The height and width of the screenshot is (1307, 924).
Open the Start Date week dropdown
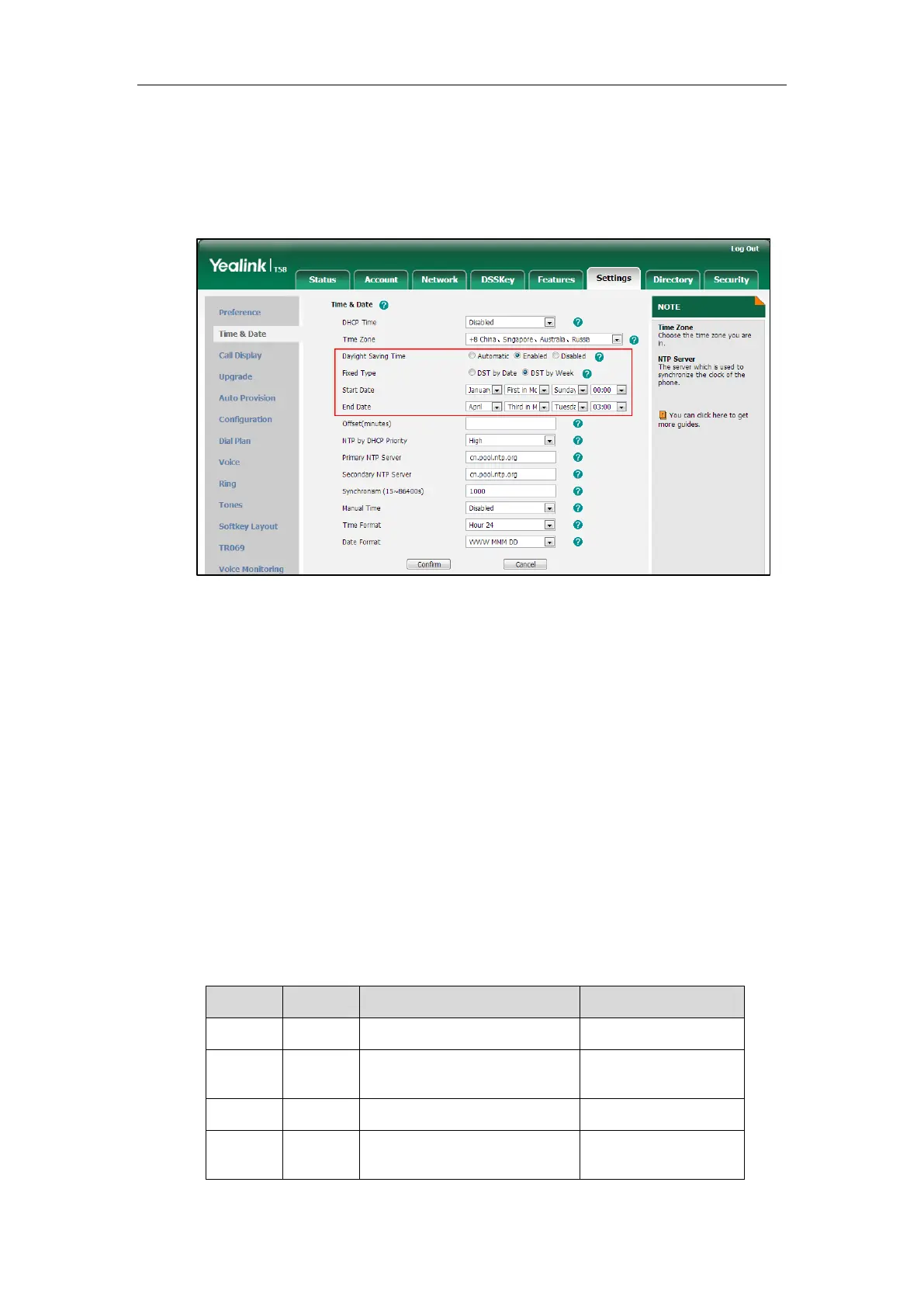click(x=527, y=390)
